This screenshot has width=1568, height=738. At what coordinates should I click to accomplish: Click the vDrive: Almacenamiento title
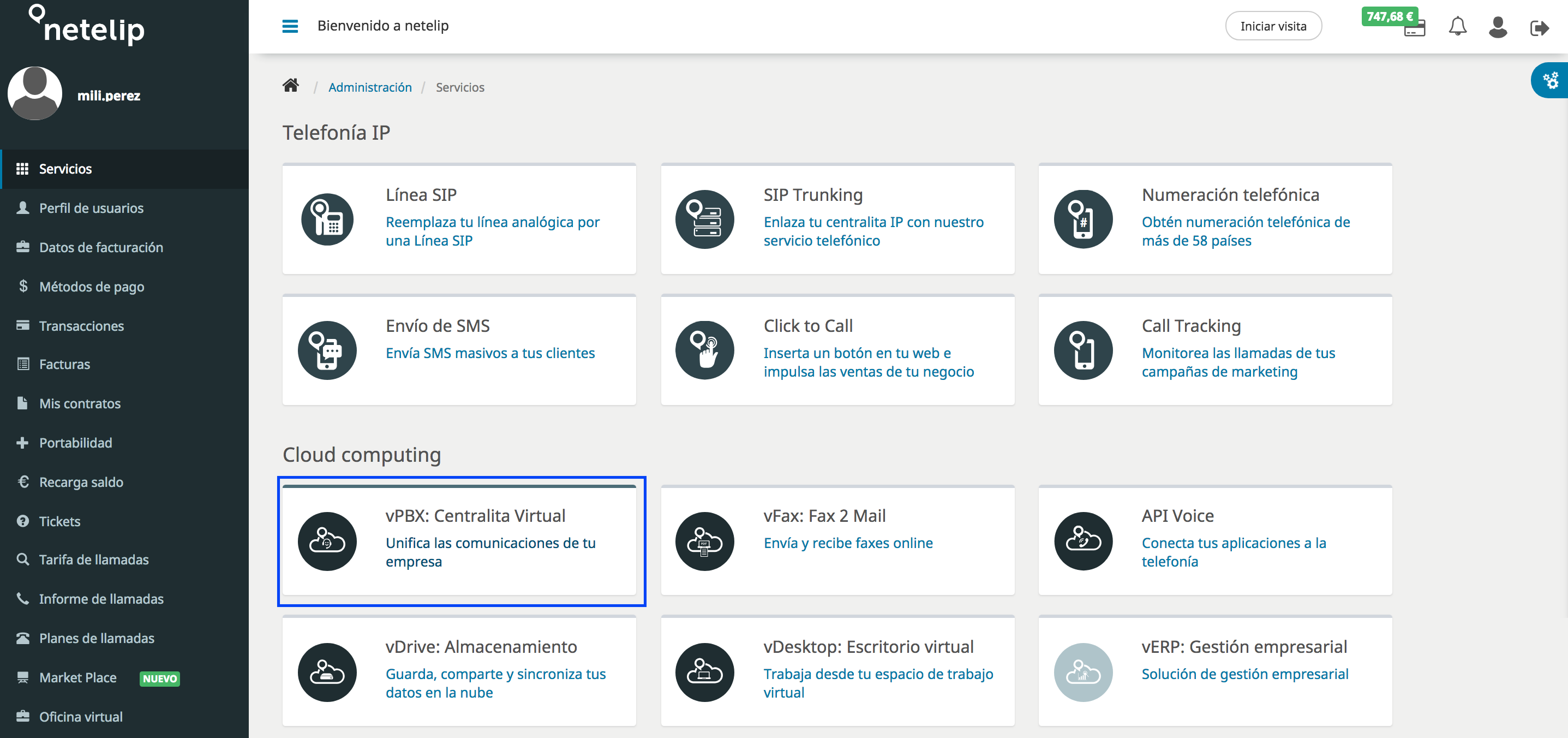tap(481, 647)
